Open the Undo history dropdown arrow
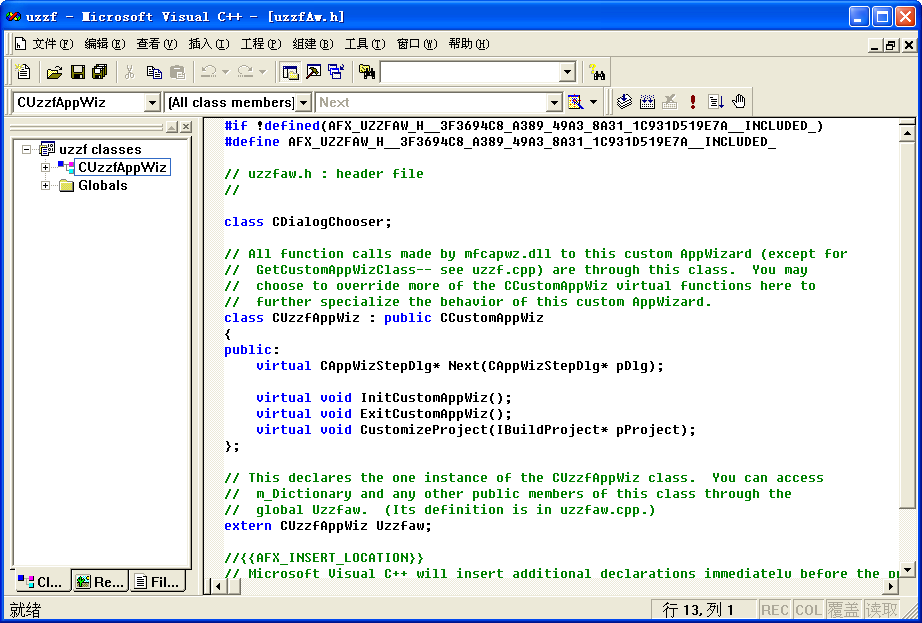Screen dimensions: 922x623 226,72
